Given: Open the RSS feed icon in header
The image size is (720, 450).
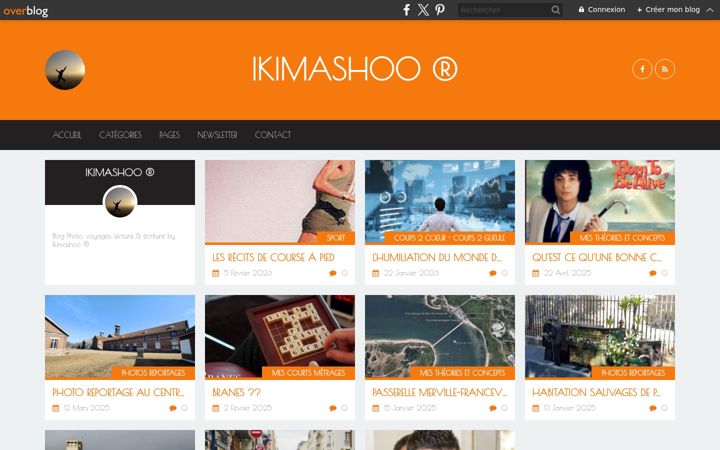Looking at the screenshot, I should (x=664, y=69).
